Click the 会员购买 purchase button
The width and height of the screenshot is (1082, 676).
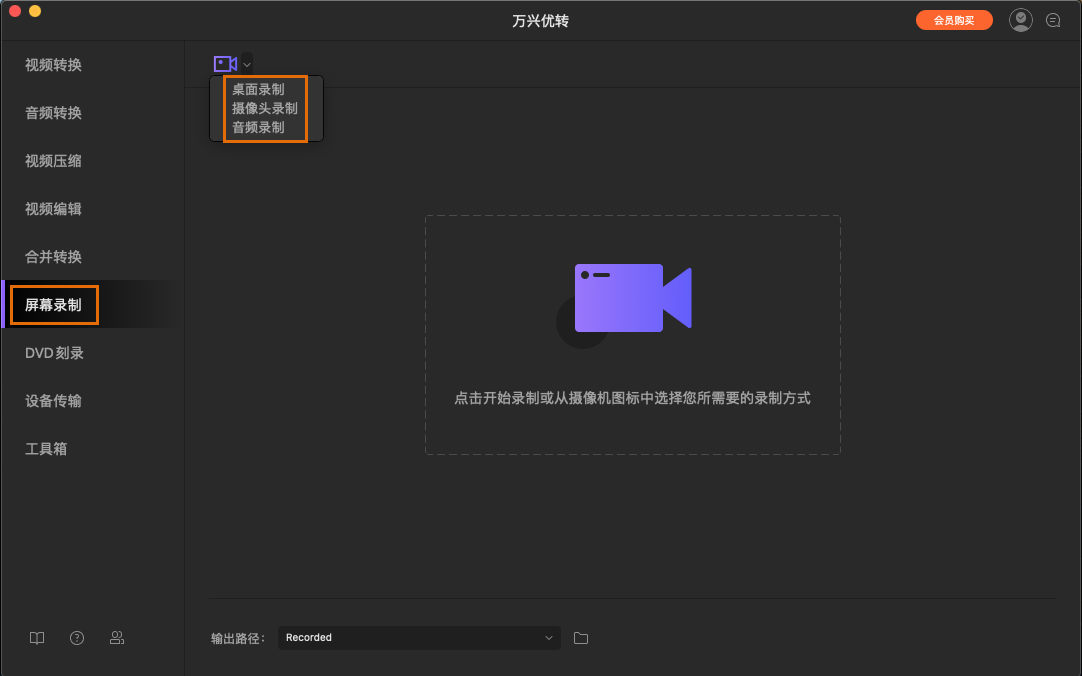954,19
